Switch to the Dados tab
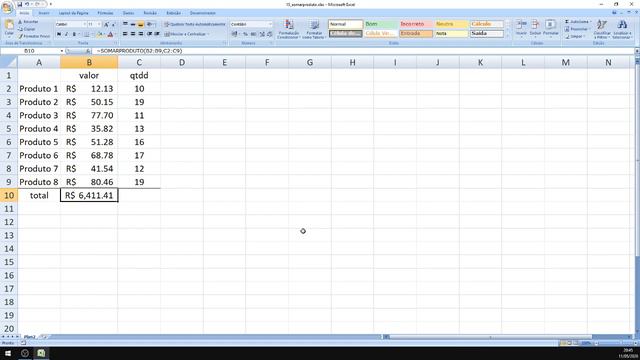The image size is (640, 360). pyautogui.click(x=128, y=13)
